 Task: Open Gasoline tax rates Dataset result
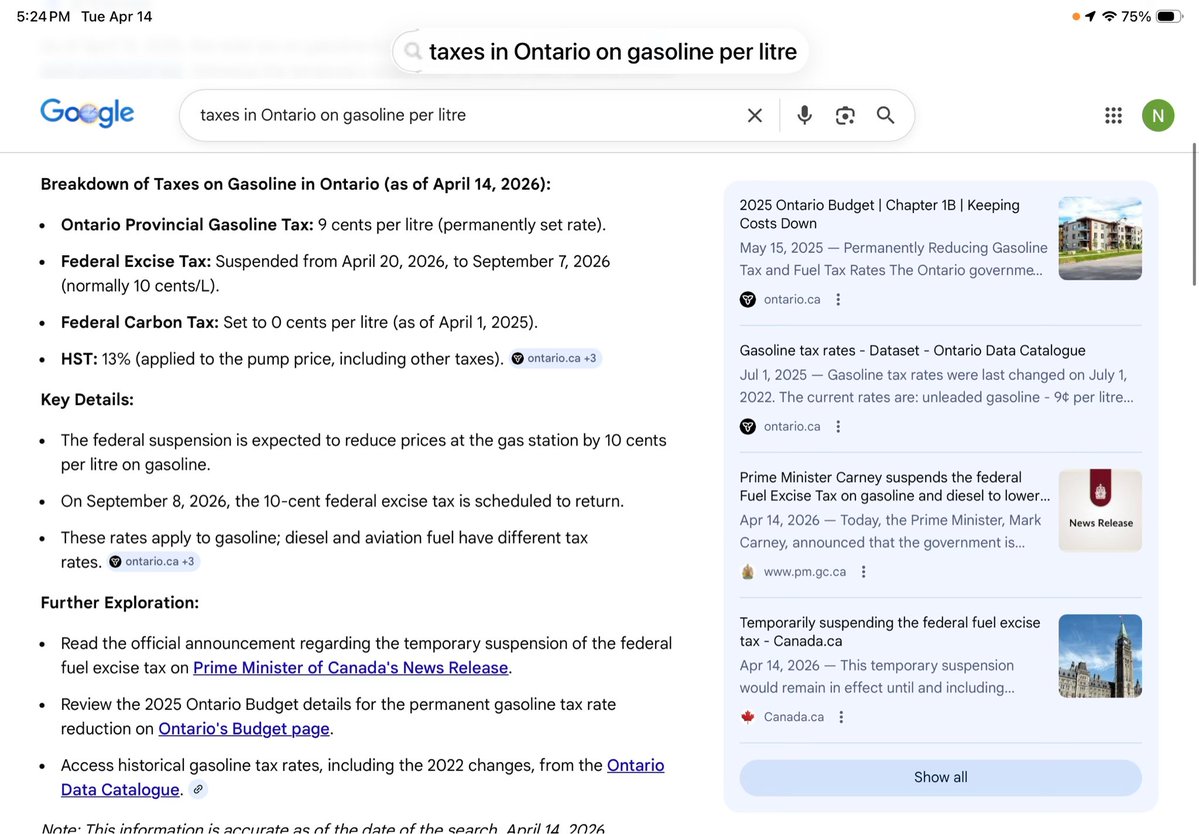[x=912, y=350]
